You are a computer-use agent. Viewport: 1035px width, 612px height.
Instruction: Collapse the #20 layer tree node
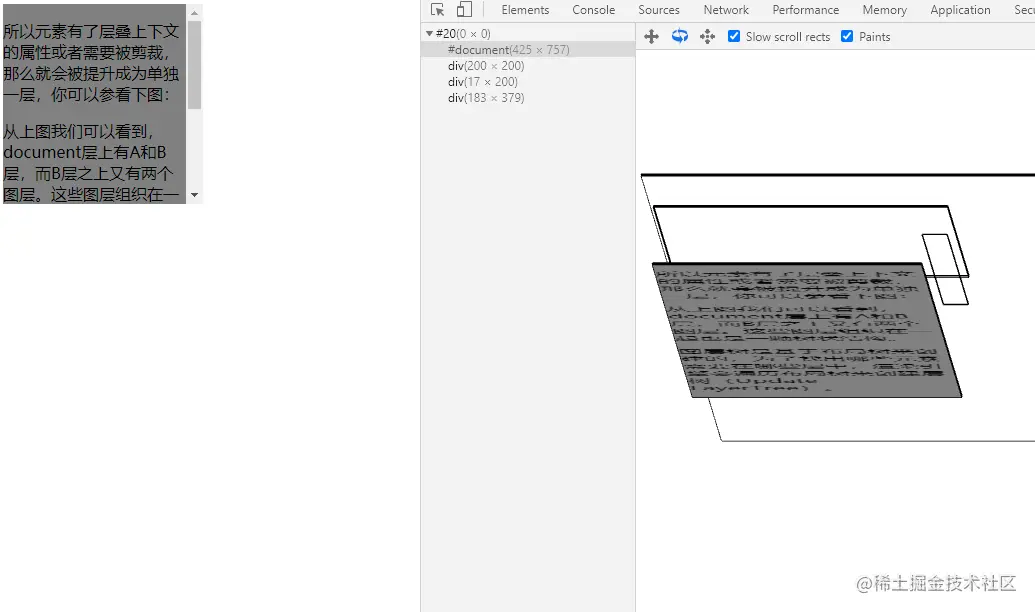429,34
